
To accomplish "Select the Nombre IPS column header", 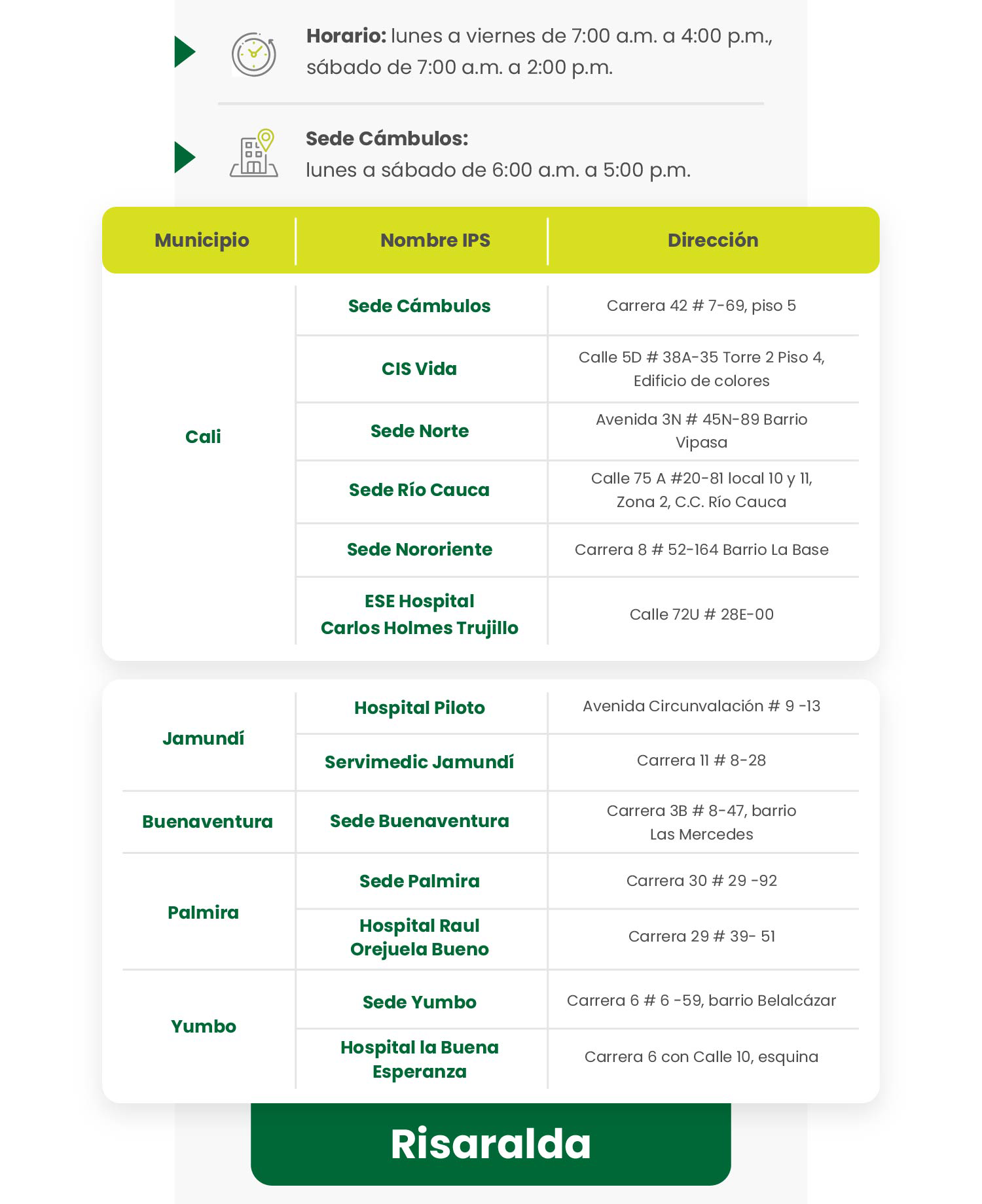I will (435, 240).
